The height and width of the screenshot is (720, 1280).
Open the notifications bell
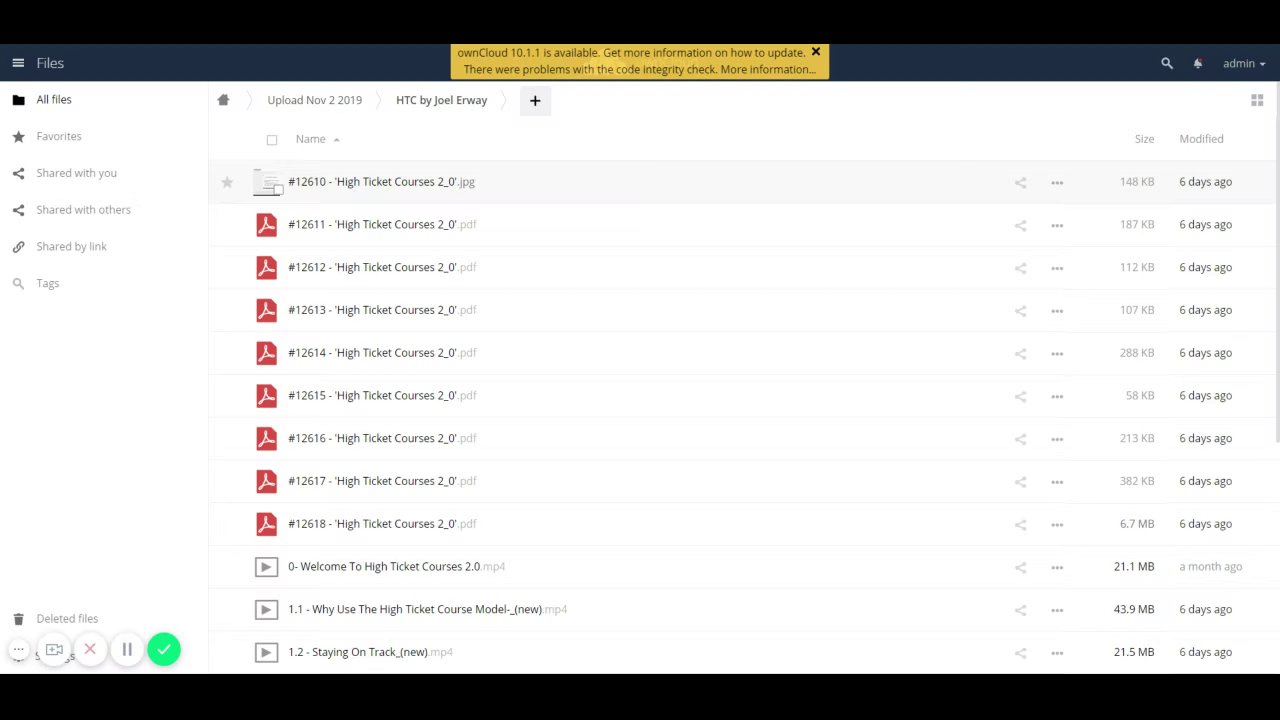(1197, 63)
